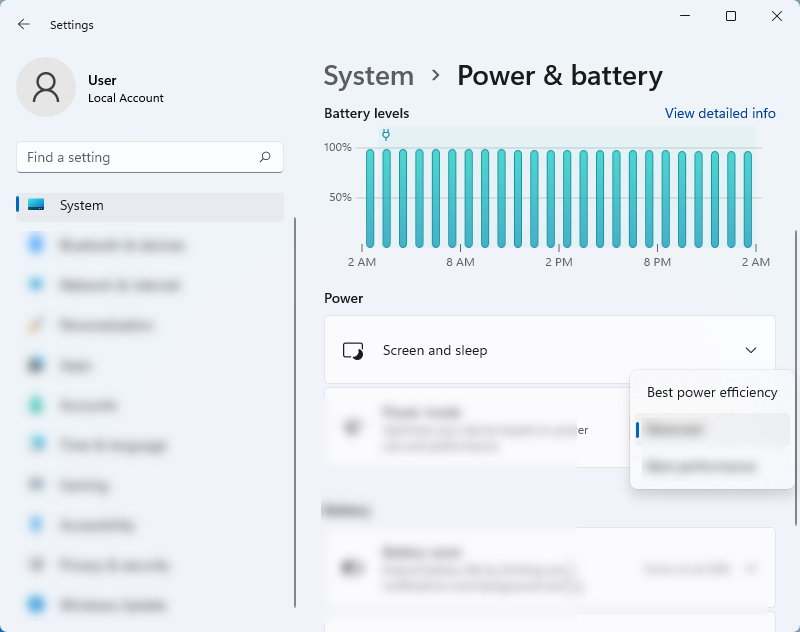
Task: Go back using the back arrow
Action: point(24,24)
